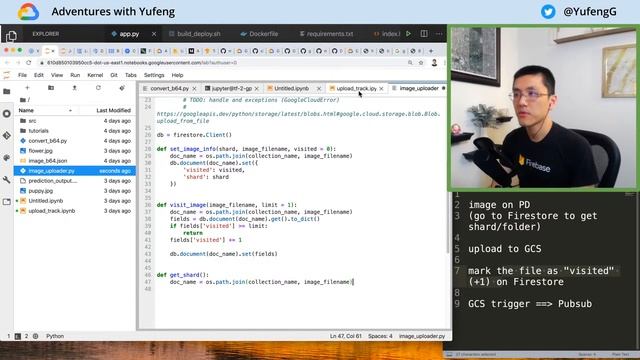Open the Twitter bird icon in header
The image size is (640, 360).
[x=548, y=11]
